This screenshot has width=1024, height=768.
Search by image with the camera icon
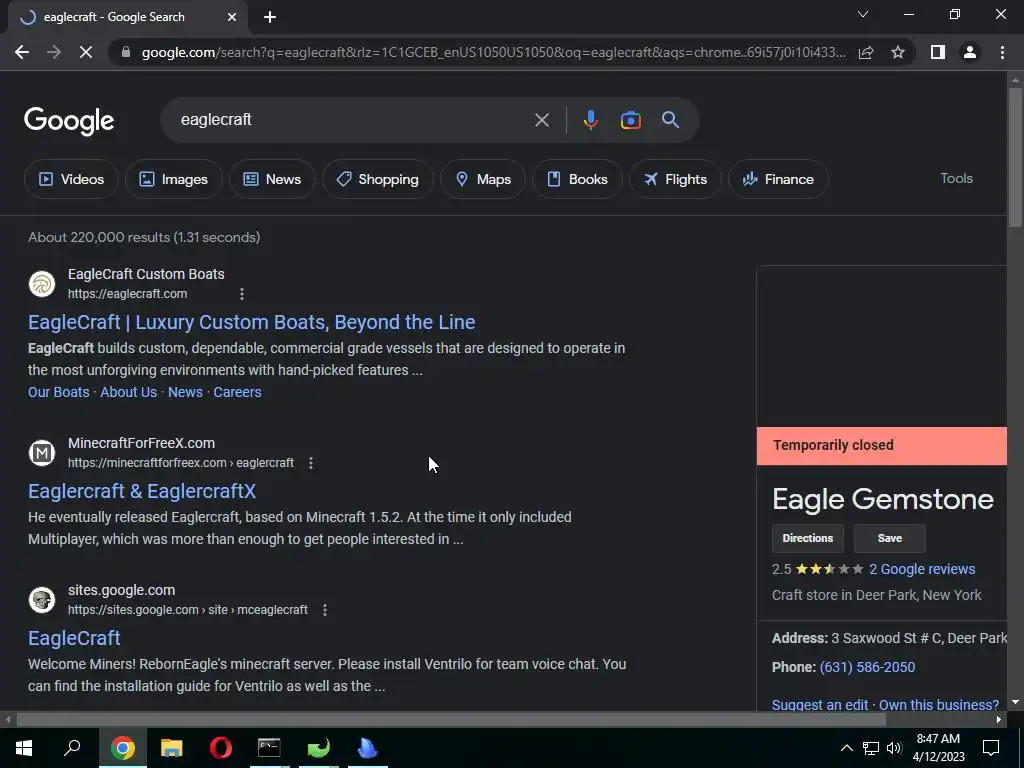630,120
